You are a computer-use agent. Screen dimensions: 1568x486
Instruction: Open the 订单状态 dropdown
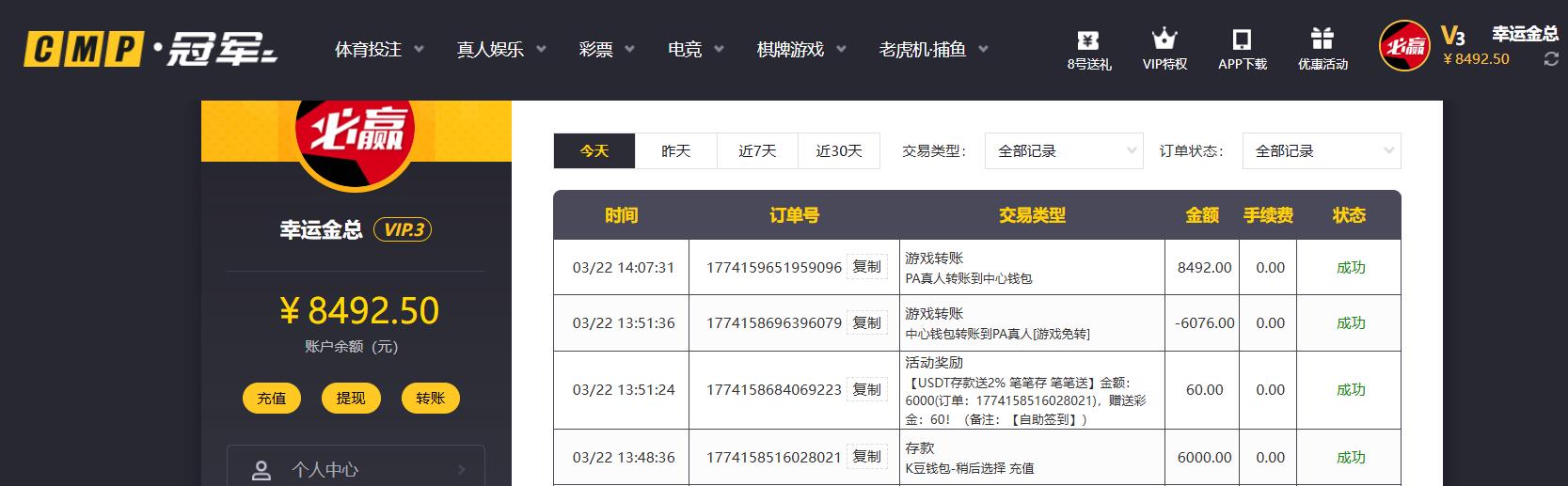click(x=1322, y=150)
